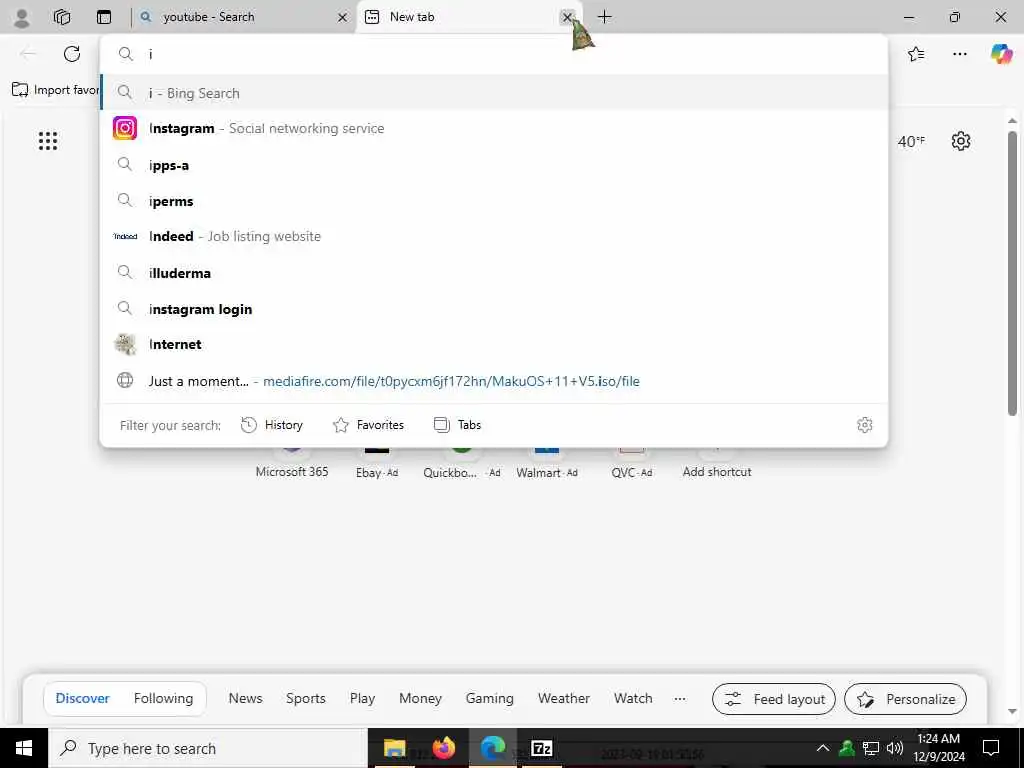
Task: Open the Windows Start button
Action: [24, 748]
